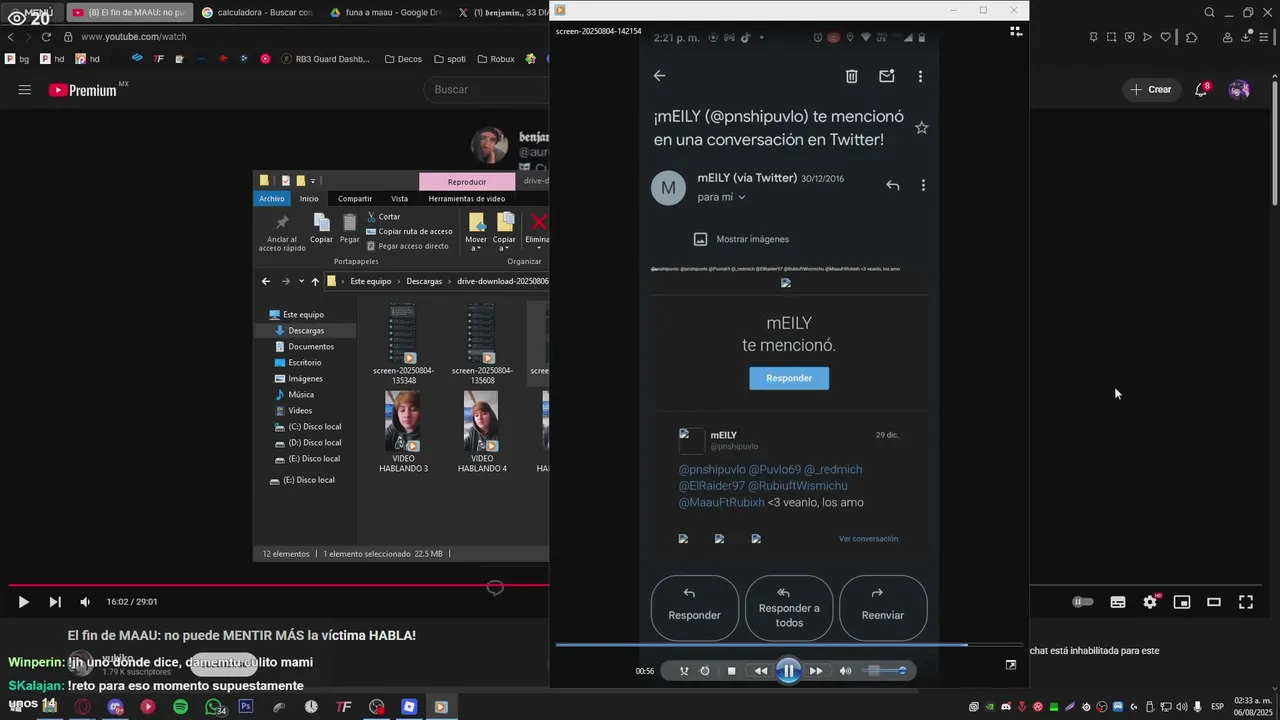Click the browser downloads icon
1280x720 pixels.
pos(1245,37)
